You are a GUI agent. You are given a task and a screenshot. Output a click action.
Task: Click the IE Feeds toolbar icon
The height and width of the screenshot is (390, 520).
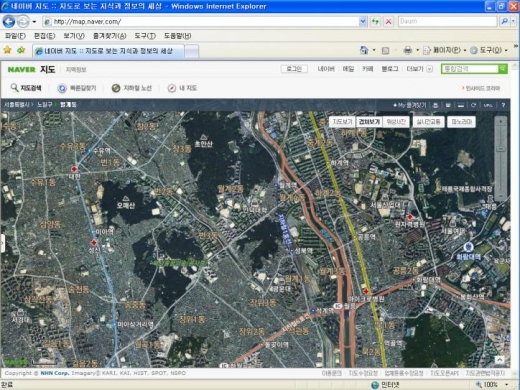385,50
